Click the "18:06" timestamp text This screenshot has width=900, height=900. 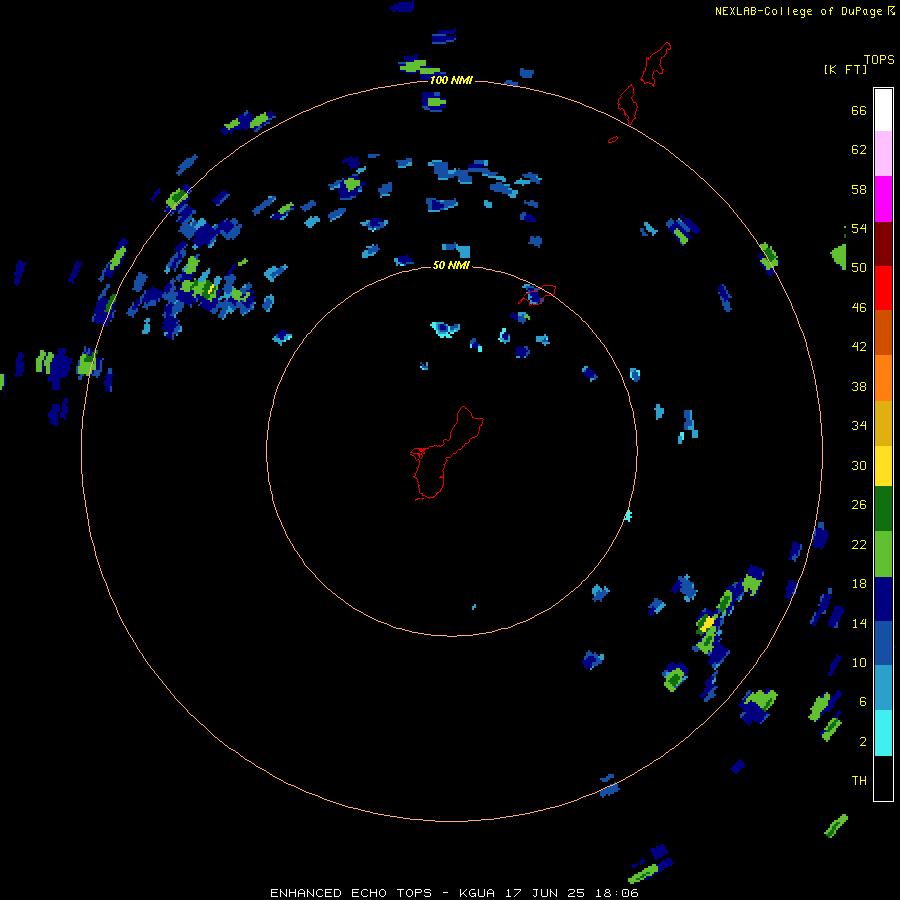coord(616,893)
